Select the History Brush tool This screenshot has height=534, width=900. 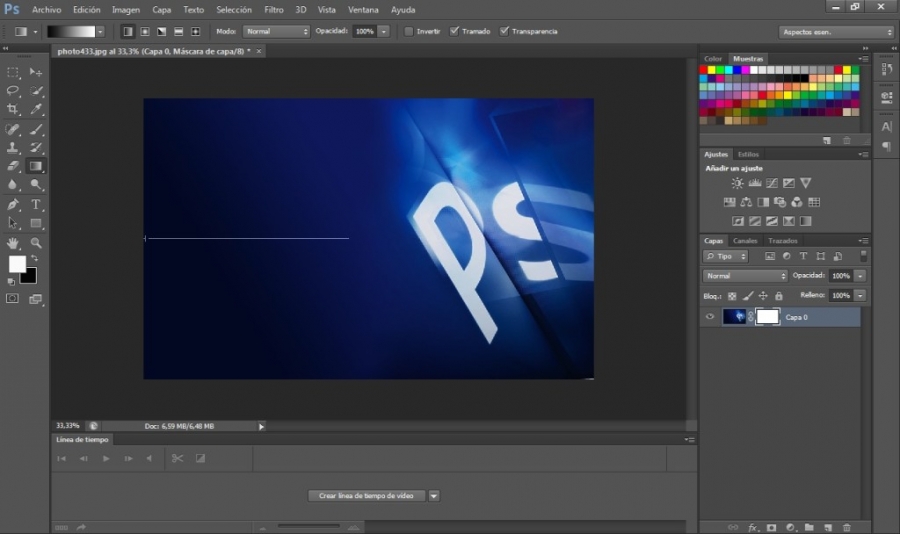coord(36,148)
